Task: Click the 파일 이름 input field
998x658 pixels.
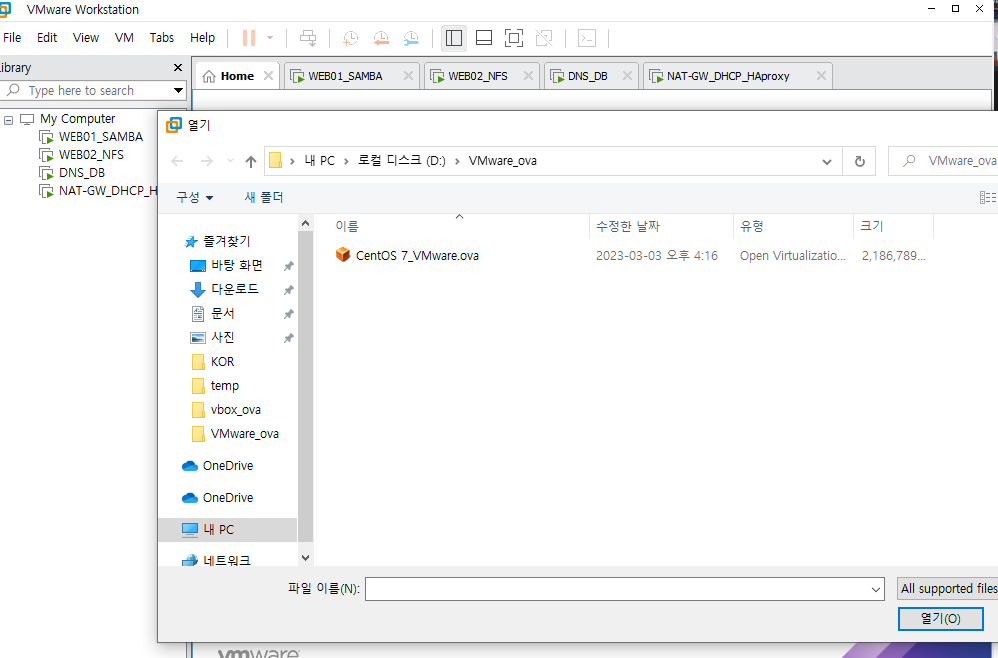Action: click(624, 589)
